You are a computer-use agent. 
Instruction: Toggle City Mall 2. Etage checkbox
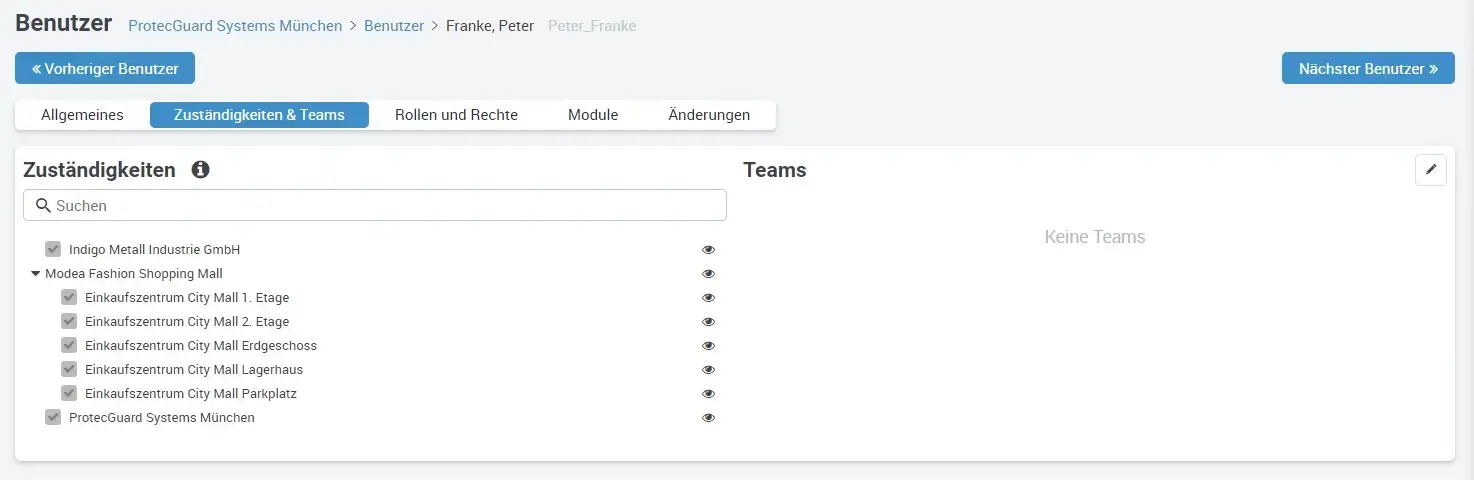pos(69,321)
